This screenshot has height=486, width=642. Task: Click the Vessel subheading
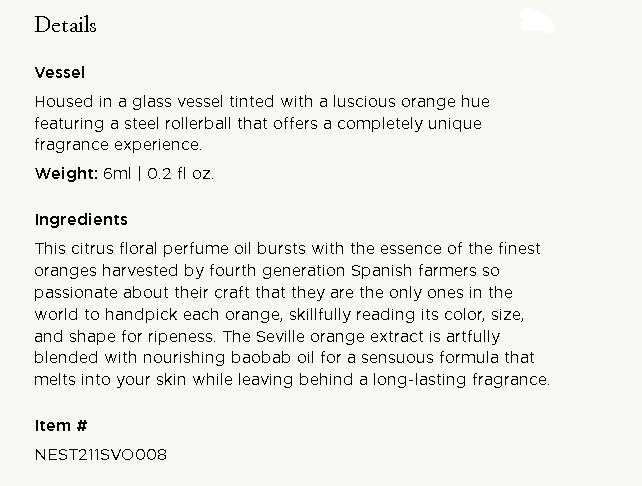tap(59, 72)
